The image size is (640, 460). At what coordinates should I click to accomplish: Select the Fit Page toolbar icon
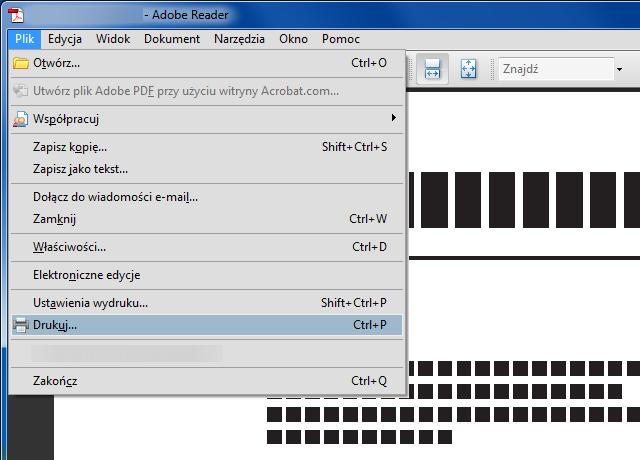tap(468, 69)
